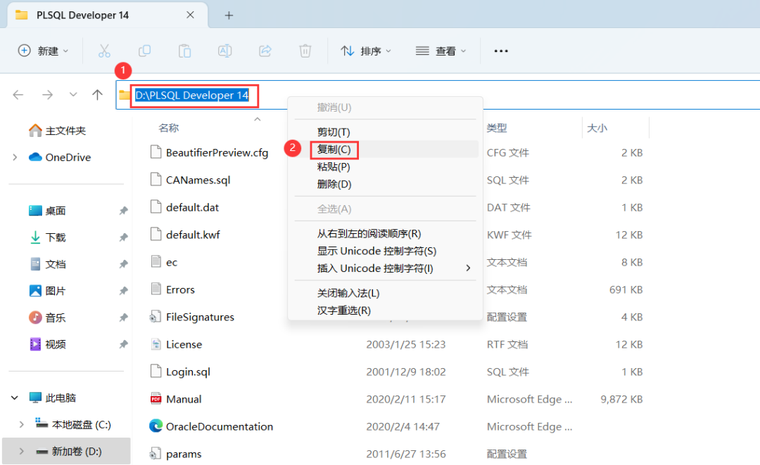Click the Delete trash icon in toolbar

305,51
